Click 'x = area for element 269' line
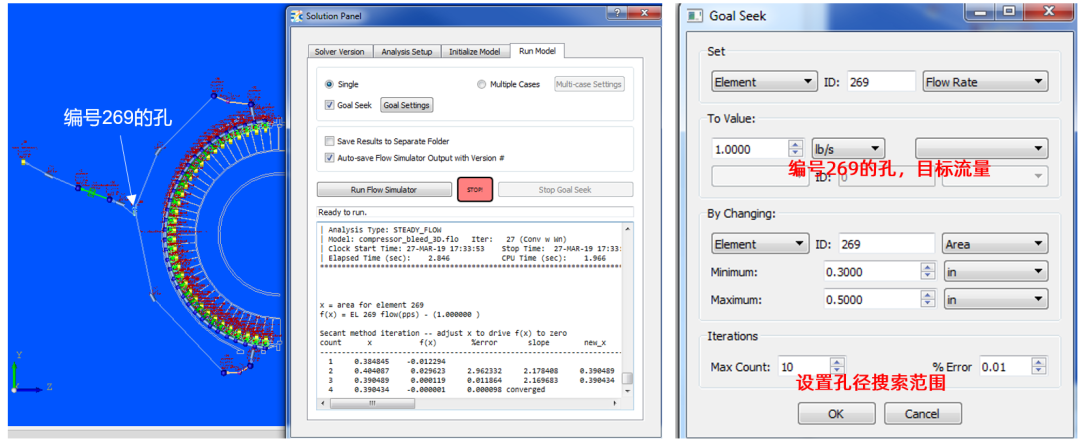 [x=372, y=305]
